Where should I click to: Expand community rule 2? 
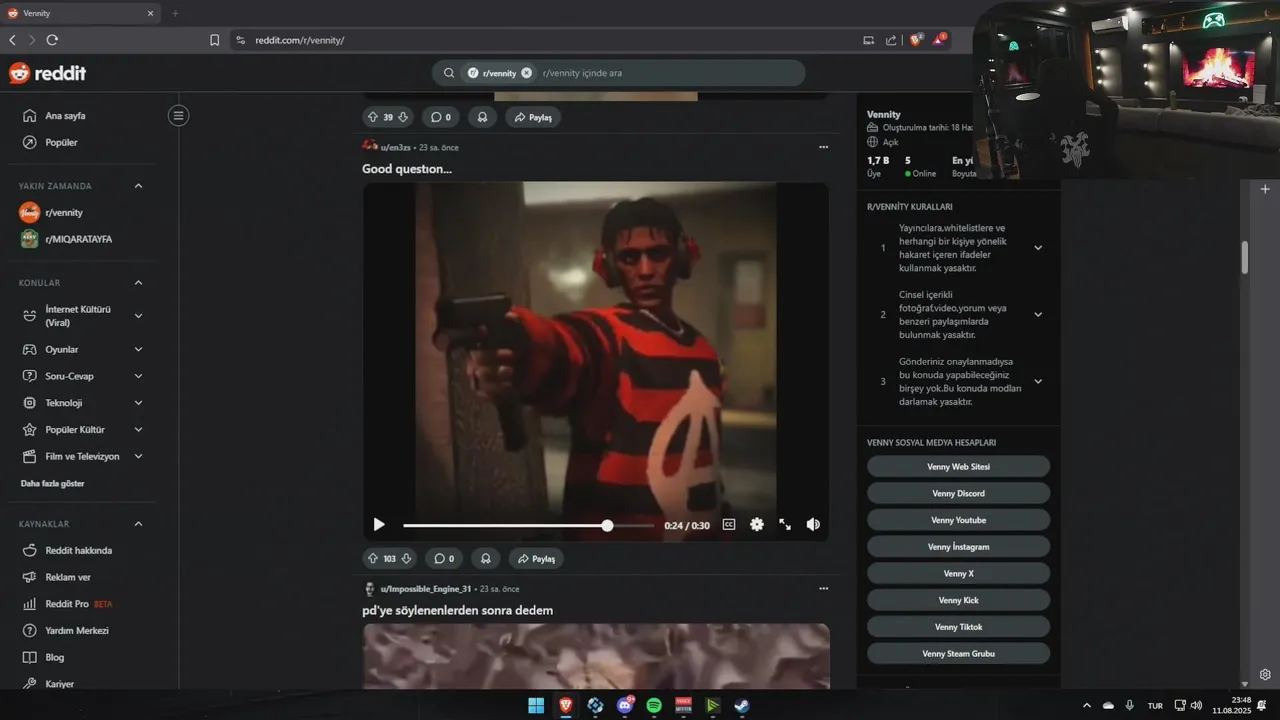pos(1038,314)
